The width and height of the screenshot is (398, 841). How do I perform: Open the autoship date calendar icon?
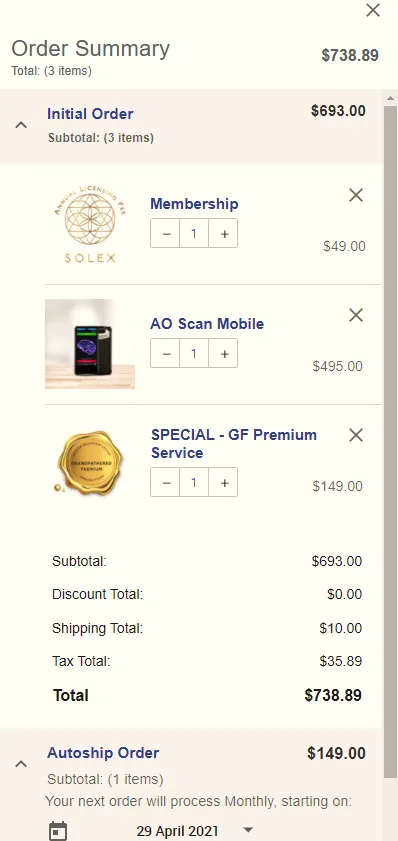click(x=58, y=831)
